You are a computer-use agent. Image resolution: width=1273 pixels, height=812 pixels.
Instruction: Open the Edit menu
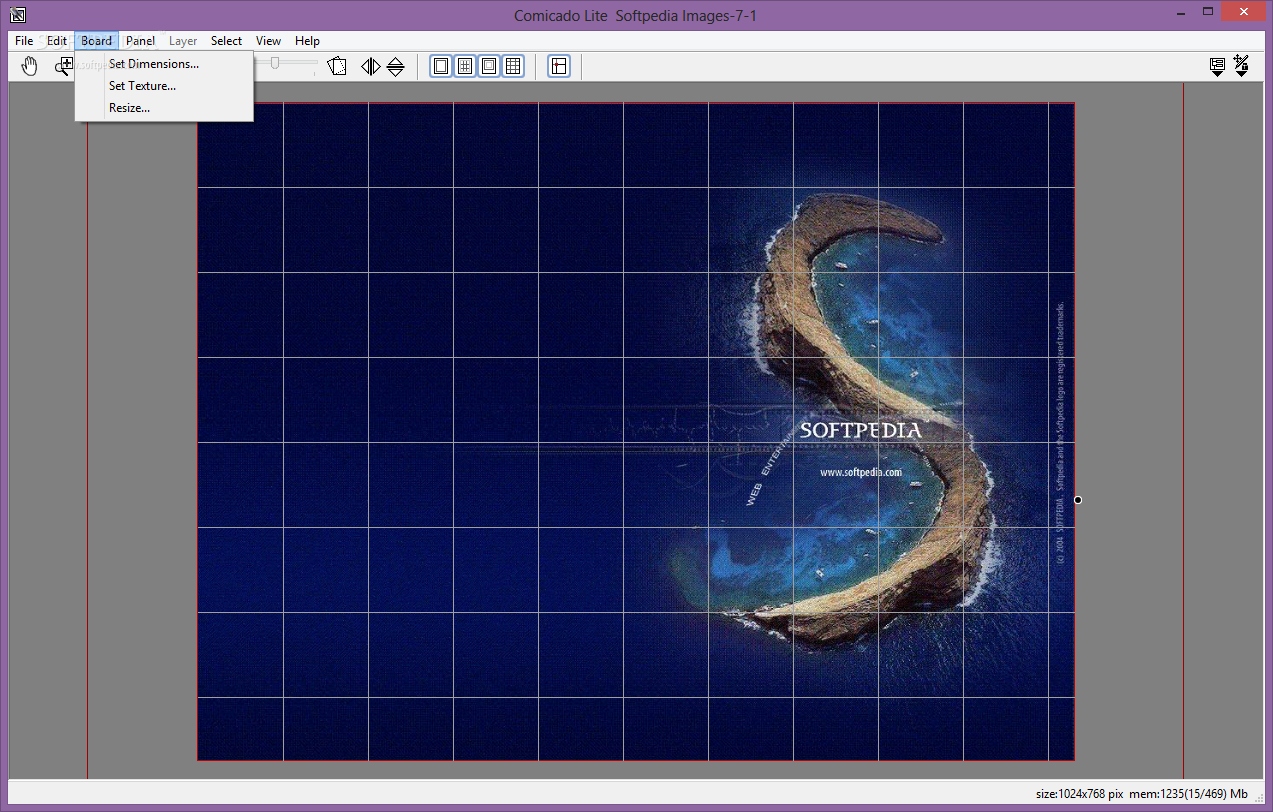(57, 41)
